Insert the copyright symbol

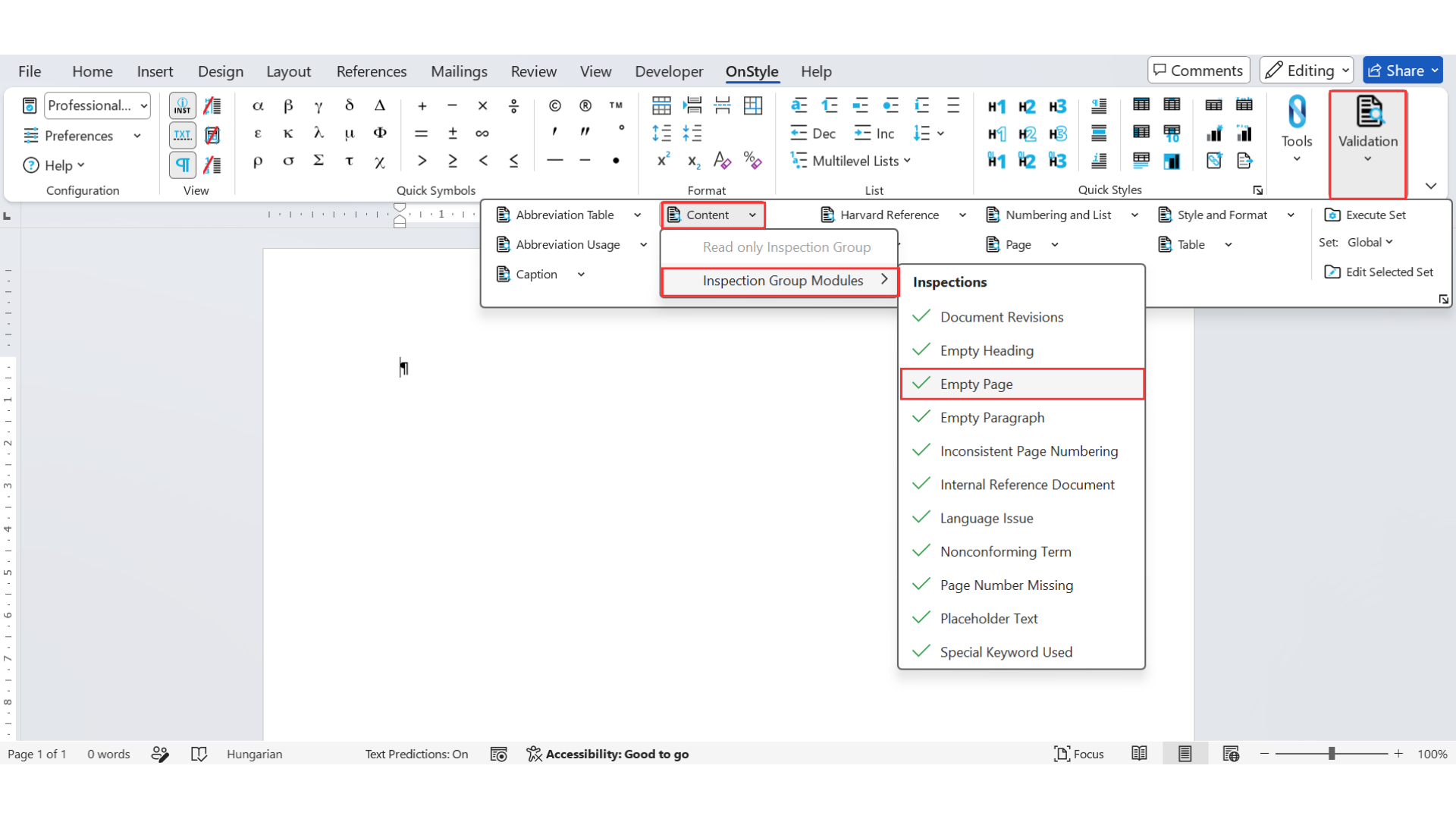tap(555, 106)
